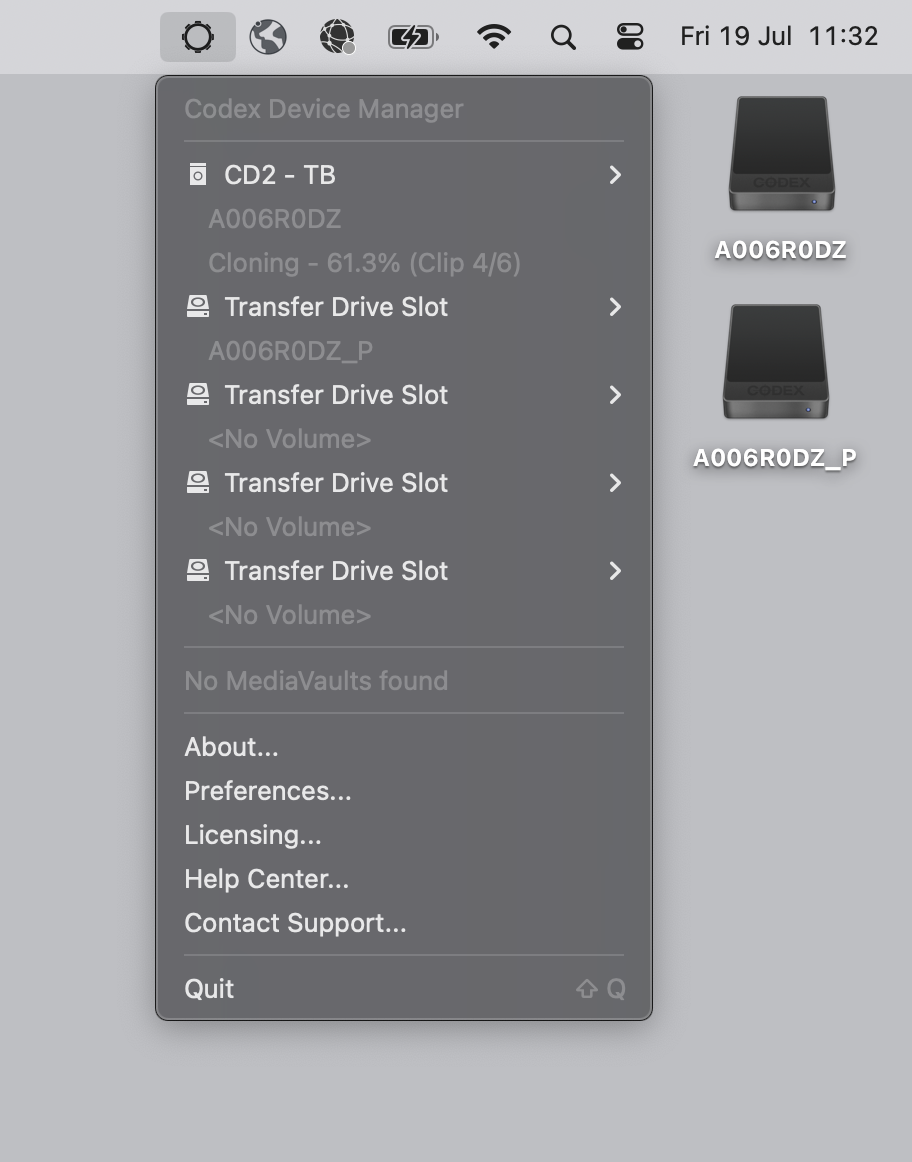
Task: Click the globe icon in menu bar
Action: click(x=267, y=36)
